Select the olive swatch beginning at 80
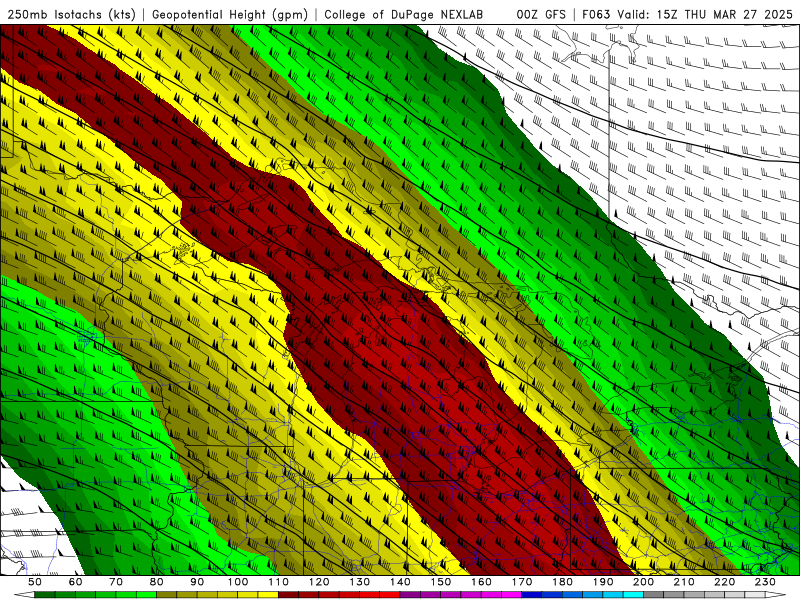 click(x=166, y=594)
